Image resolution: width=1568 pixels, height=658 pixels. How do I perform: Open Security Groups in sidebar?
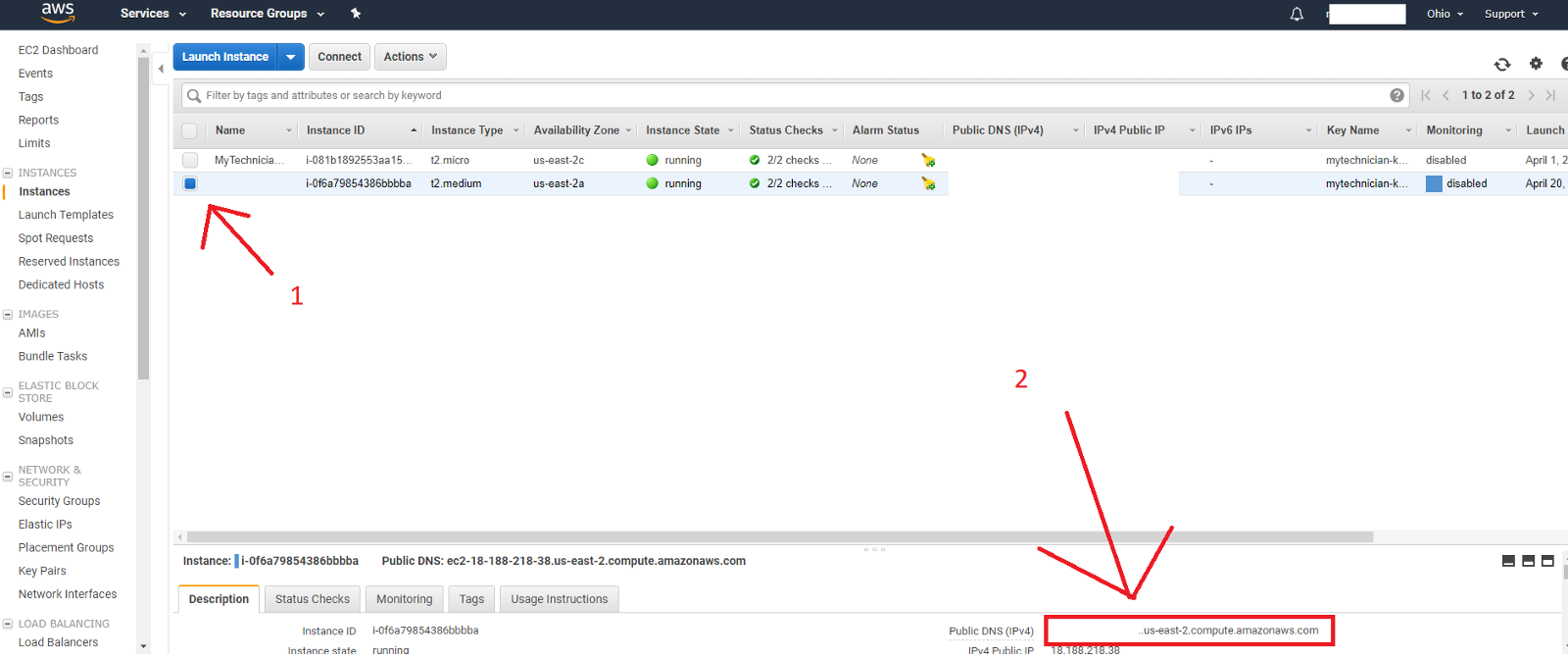point(59,501)
